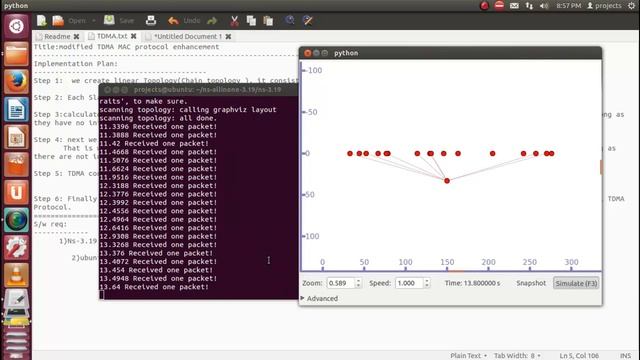The width and height of the screenshot is (640, 360).
Task: Open the text editor icon in launcher
Action: click(16, 300)
